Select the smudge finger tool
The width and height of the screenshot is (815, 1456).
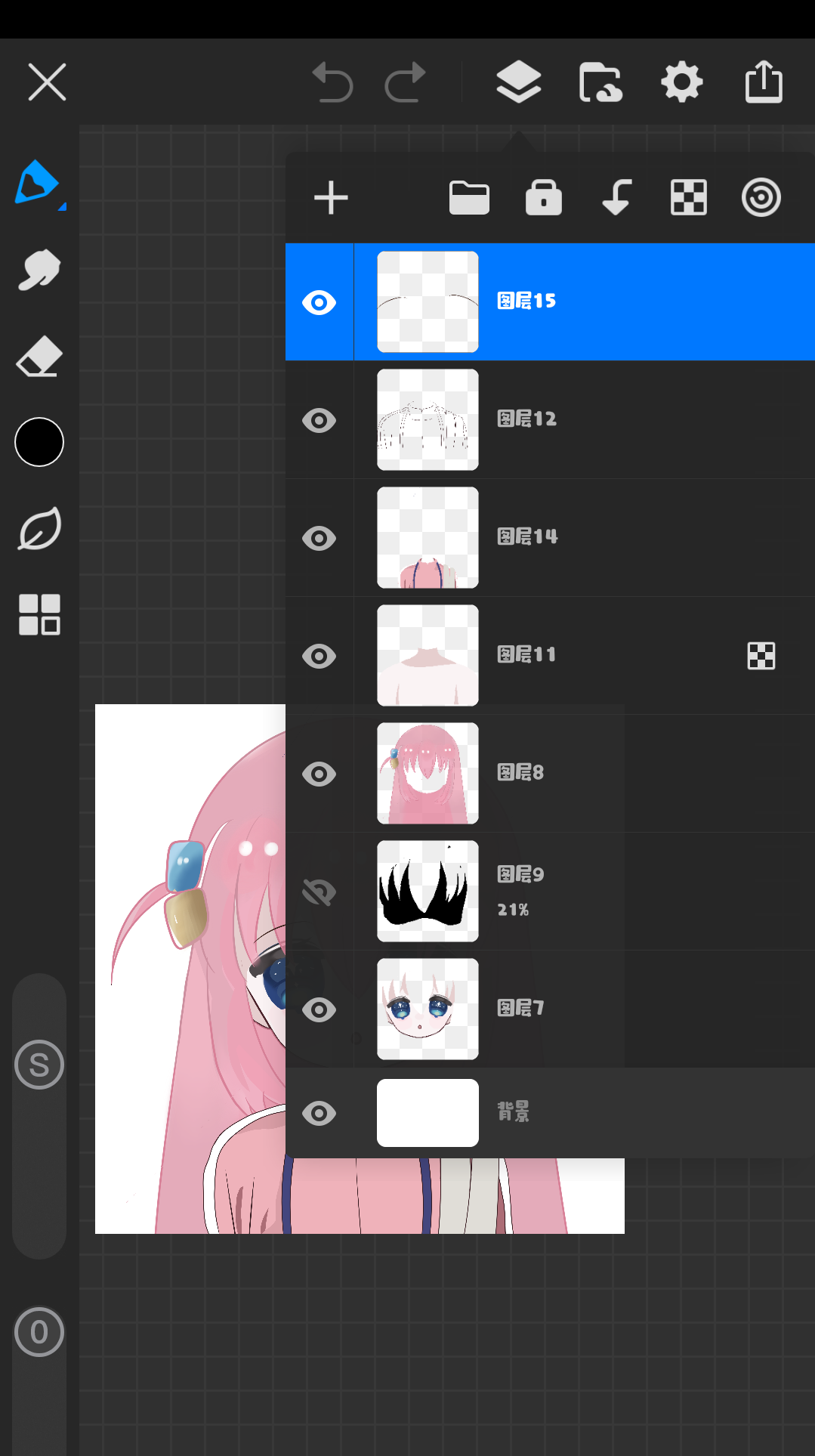click(39, 270)
